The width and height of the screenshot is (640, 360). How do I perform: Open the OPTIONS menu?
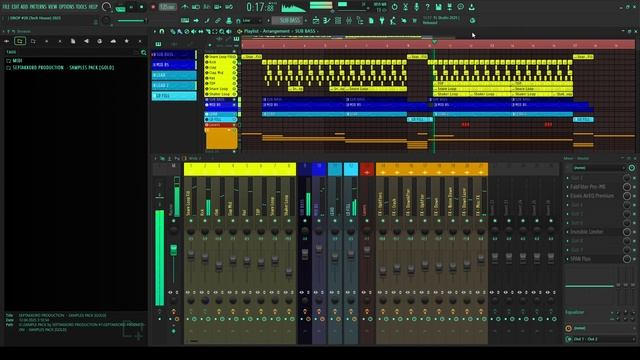67,7
